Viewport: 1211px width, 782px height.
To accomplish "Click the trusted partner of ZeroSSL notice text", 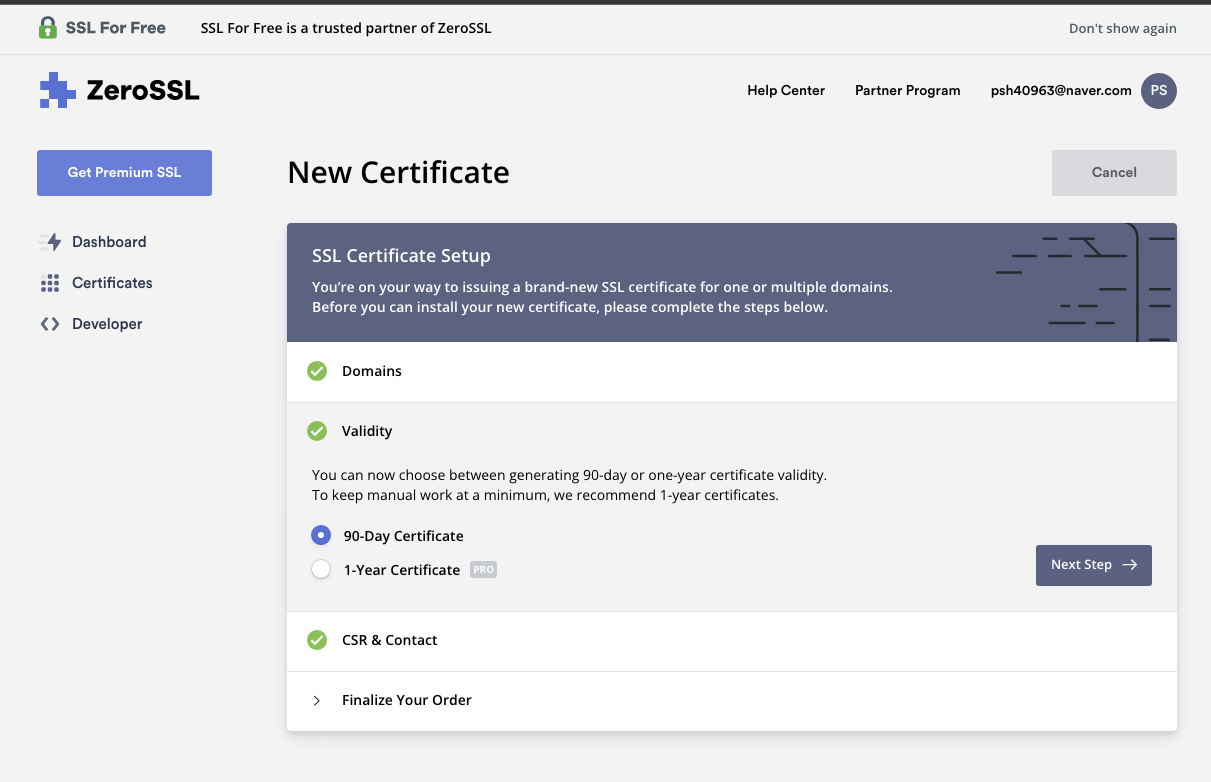I will click(x=346, y=28).
